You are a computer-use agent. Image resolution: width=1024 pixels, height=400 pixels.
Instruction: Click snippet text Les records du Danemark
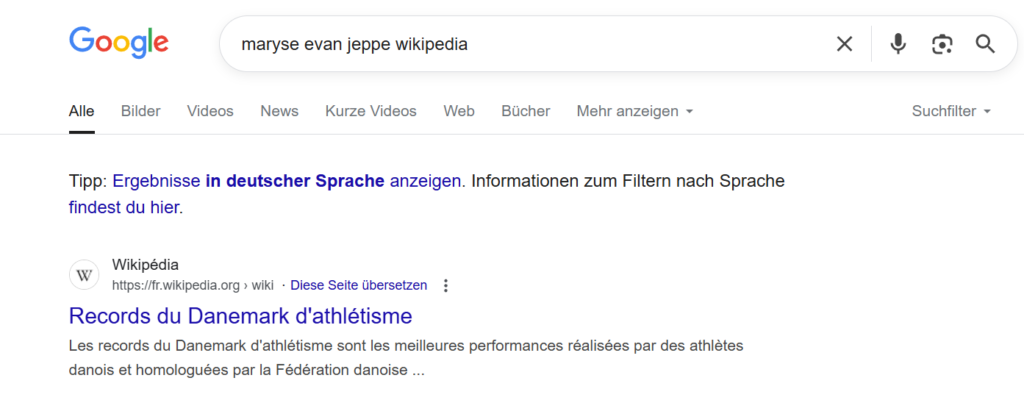[406, 358]
